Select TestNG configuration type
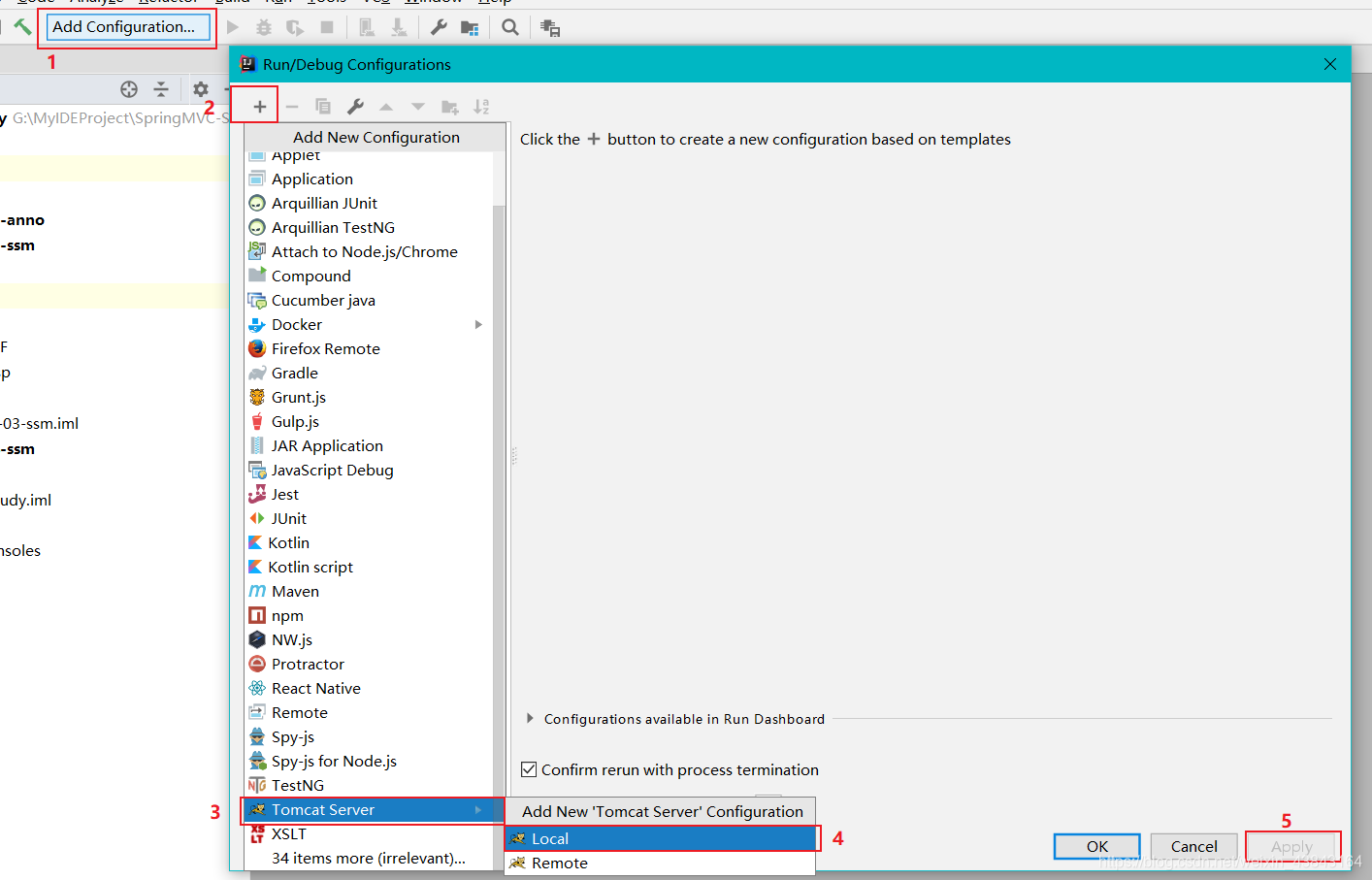This screenshot has height=880, width=1372. click(x=369, y=786)
